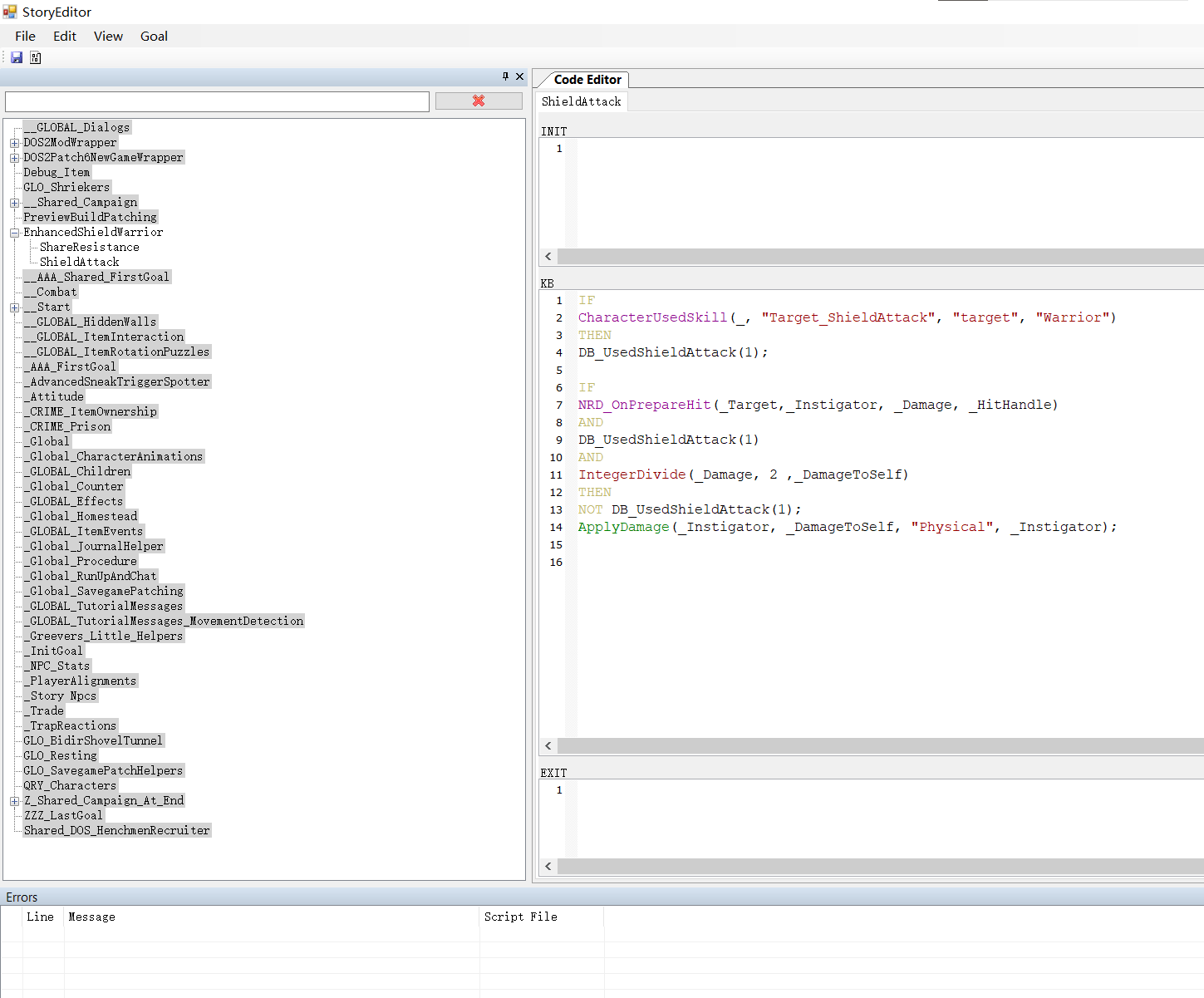Select __GLOBAL_Dialogs in the tree
Viewport: 1204px width, 998px height.
pos(76,127)
